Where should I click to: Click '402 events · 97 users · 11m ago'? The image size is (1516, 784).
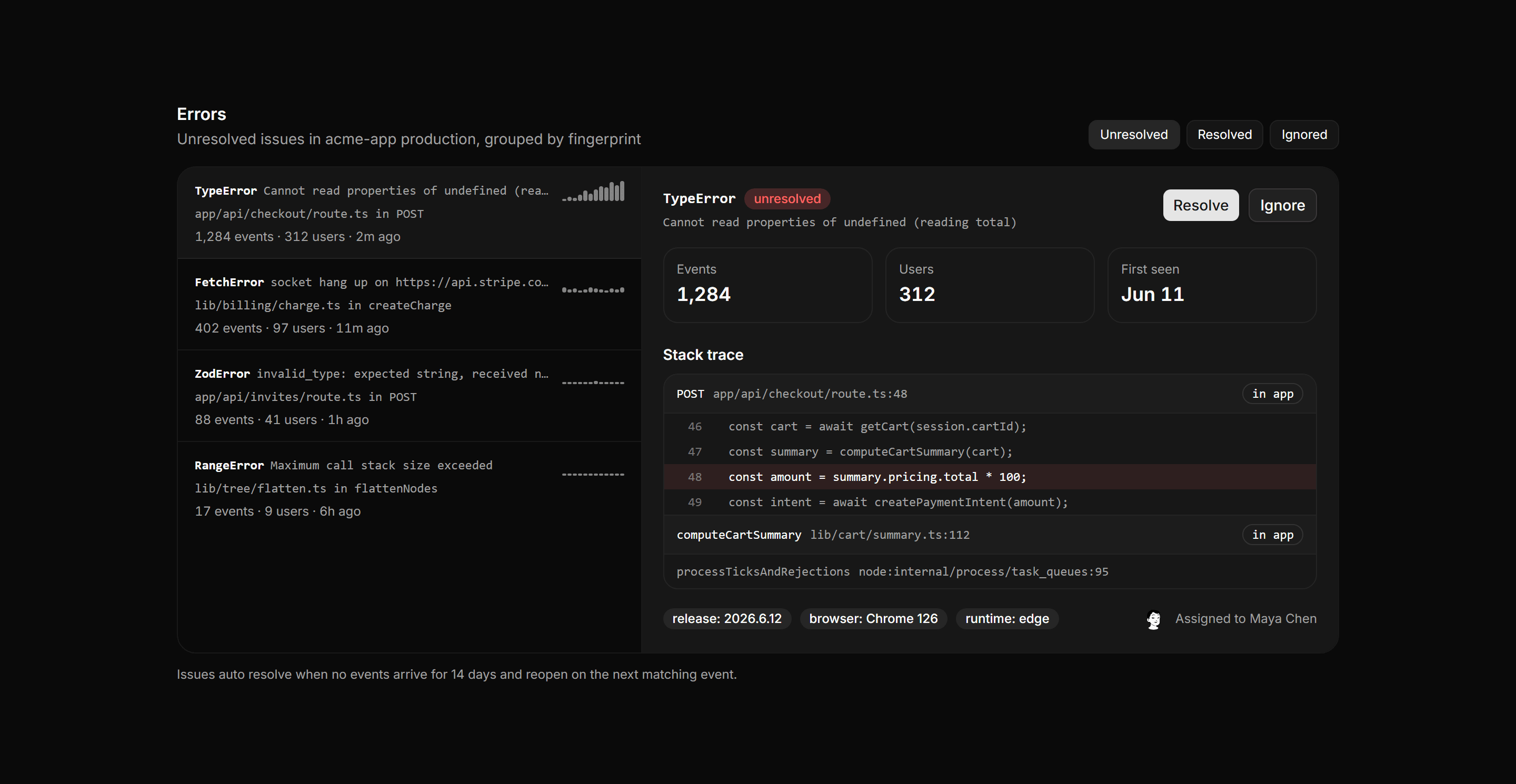291,328
